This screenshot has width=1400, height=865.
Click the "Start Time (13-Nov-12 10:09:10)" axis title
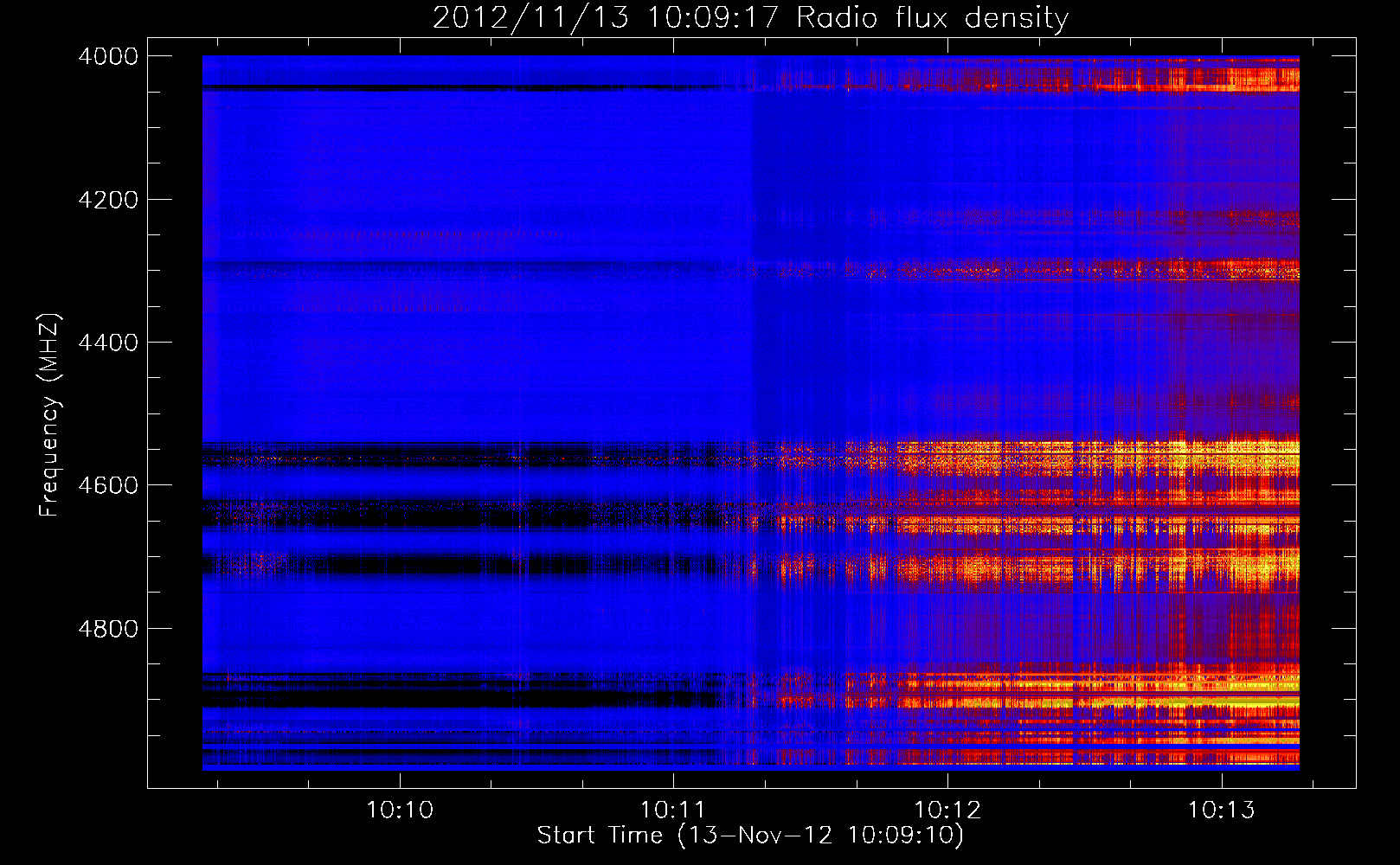[x=750, y=836]
